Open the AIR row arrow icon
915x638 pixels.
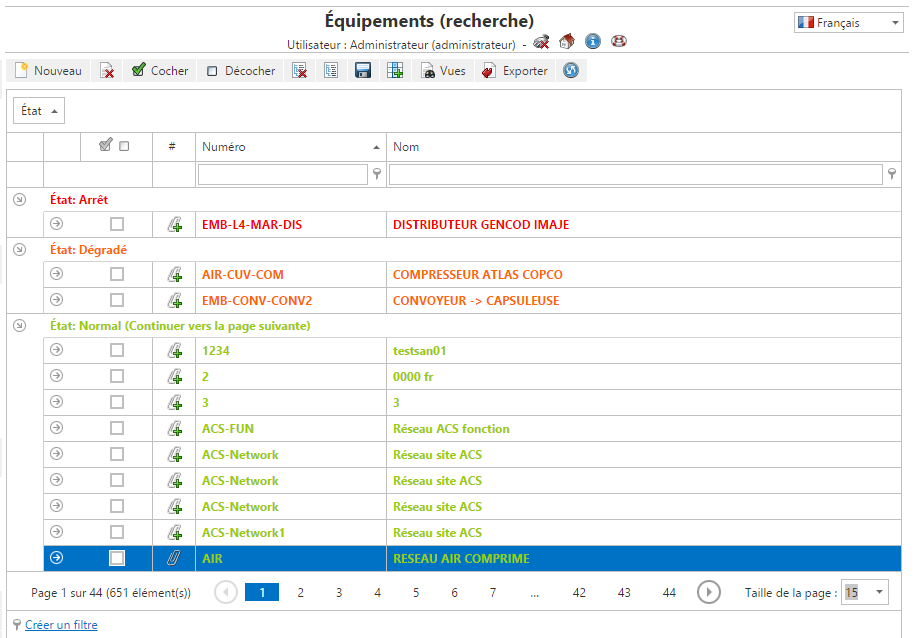[x=57, y=557]
